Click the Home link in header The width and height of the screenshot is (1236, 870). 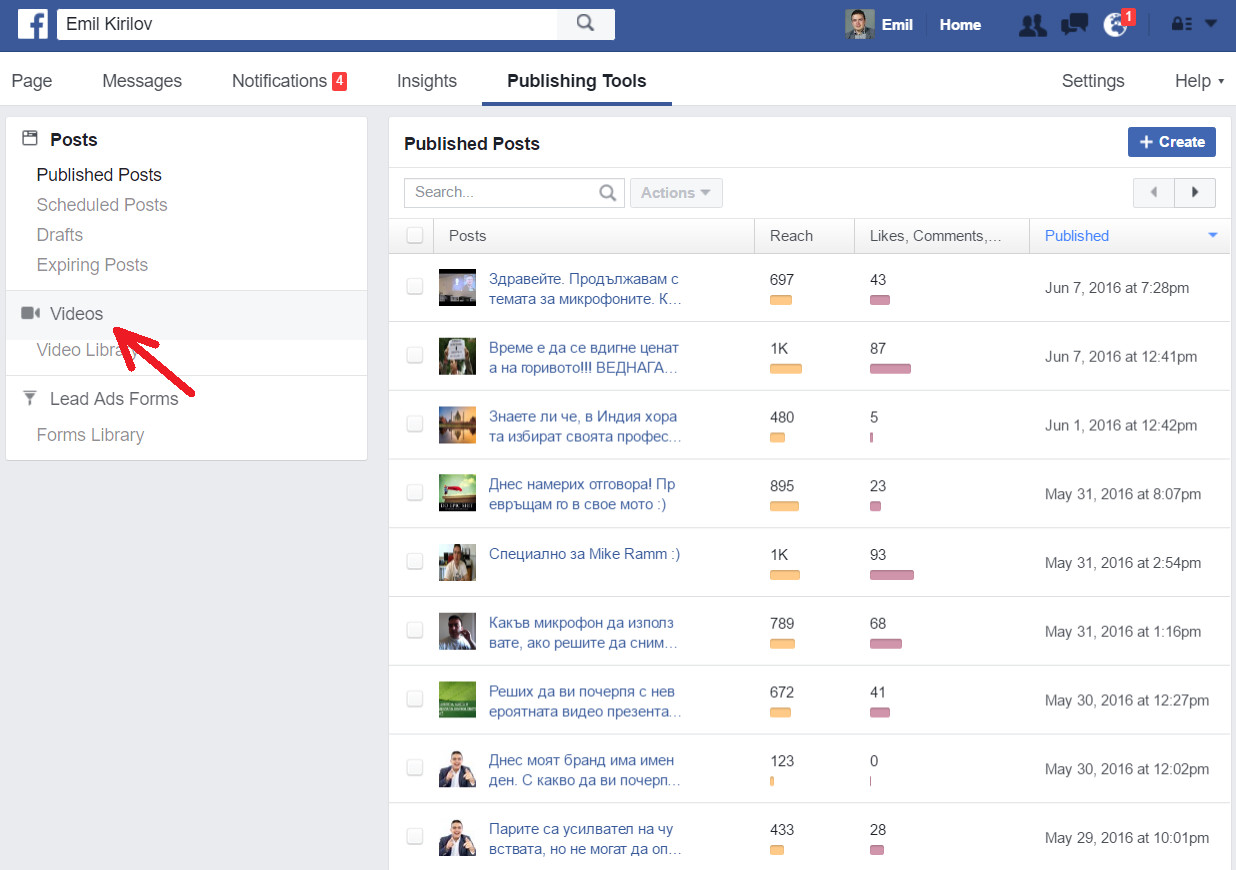pos(960,25)
